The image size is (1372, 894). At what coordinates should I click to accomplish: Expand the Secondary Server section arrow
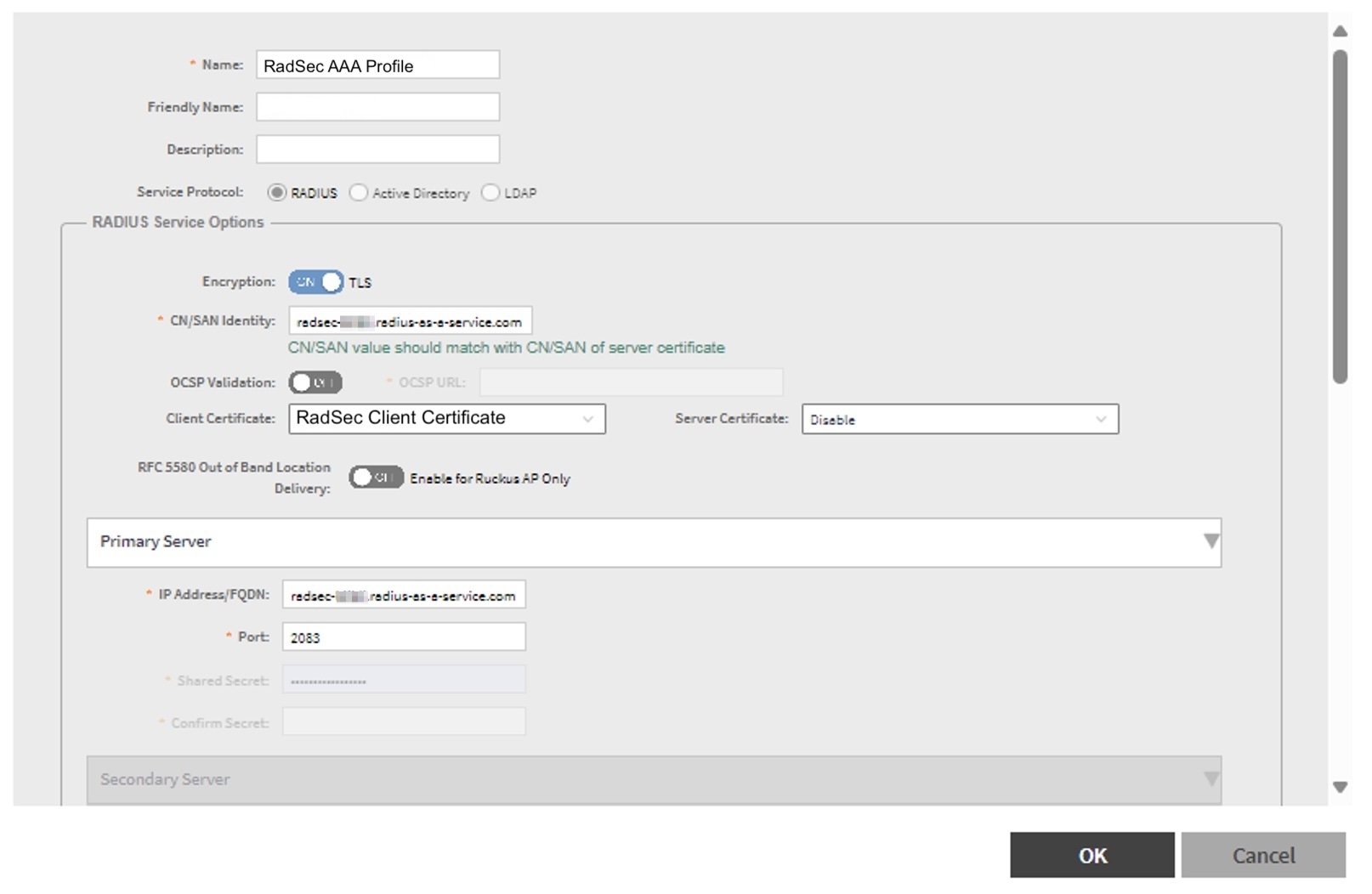coord(1211,779)
